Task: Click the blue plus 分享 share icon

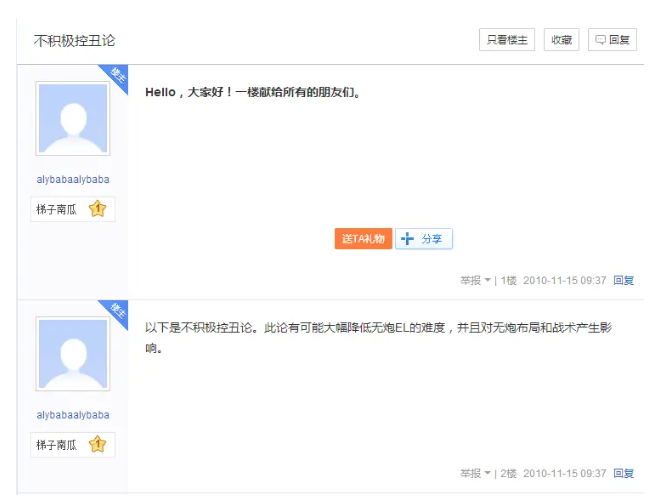Action: (408, 239)
